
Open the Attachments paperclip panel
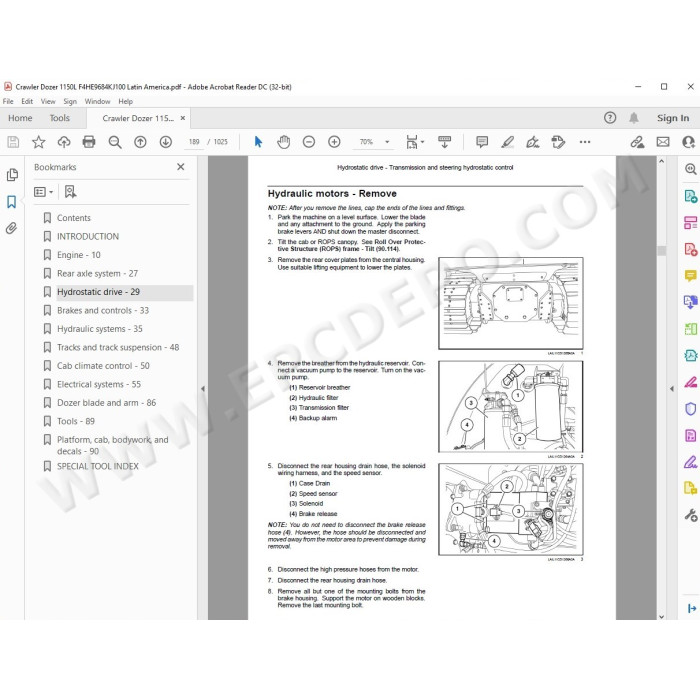click(12, 228)
